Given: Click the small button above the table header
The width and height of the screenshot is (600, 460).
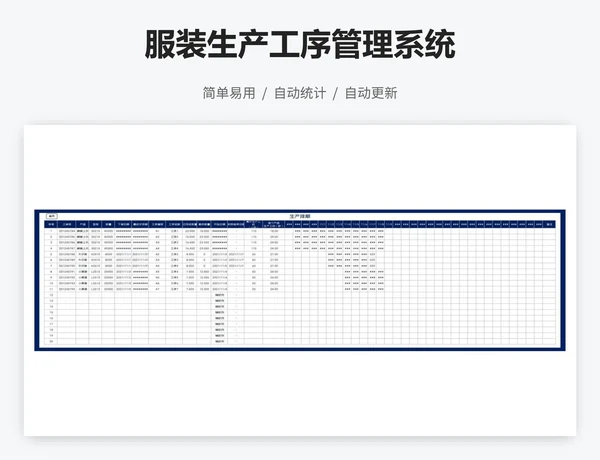Looking at the screenshot, I should point(52,216).
